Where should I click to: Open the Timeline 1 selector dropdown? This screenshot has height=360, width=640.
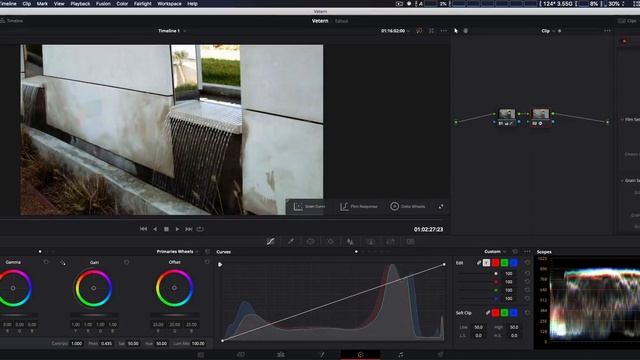[172, 31]
